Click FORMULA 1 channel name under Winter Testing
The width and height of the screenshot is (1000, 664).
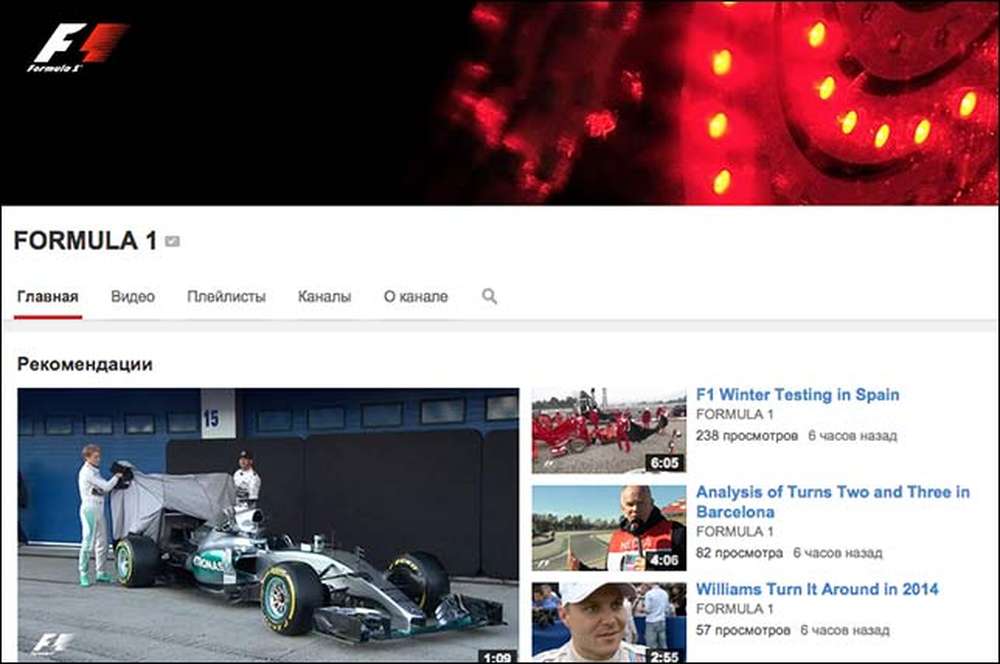735,415
